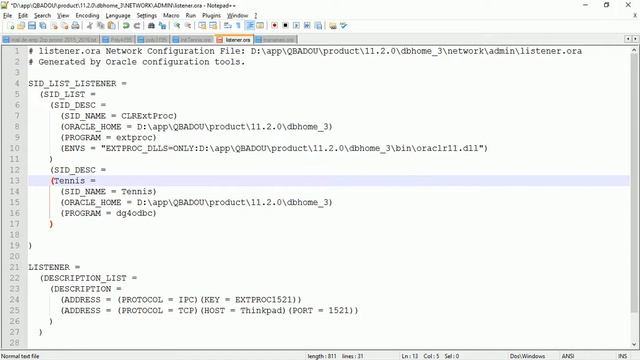Click 'length : 811' in status bar
The width and height of the screenshot is (640, 360).
(x=322, y=356)
